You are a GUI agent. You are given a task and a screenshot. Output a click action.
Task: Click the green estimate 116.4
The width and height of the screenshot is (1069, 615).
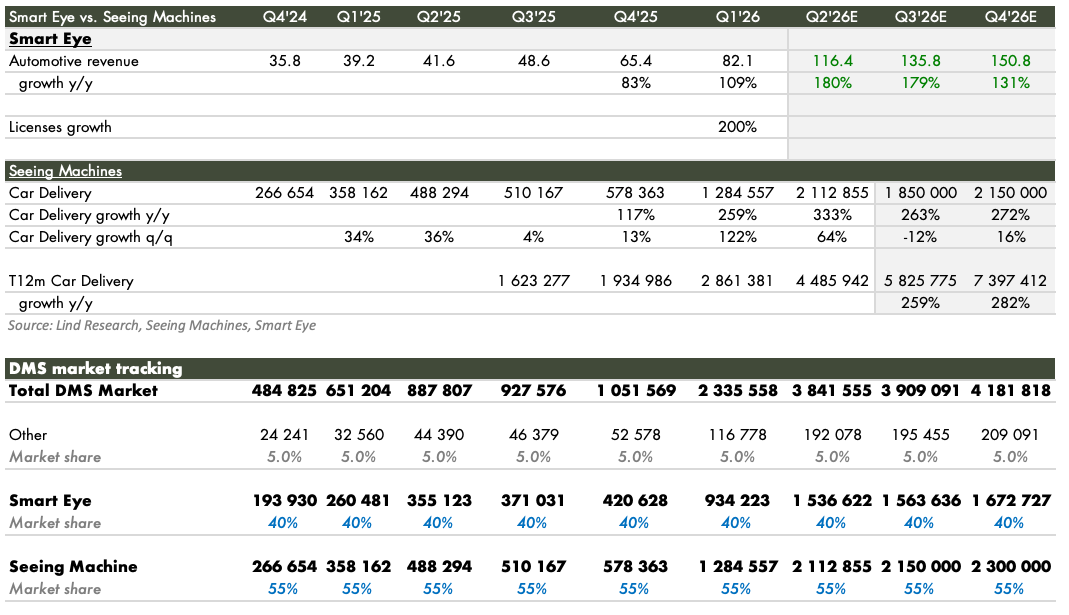pyautogui.click(x=832, y=61)
